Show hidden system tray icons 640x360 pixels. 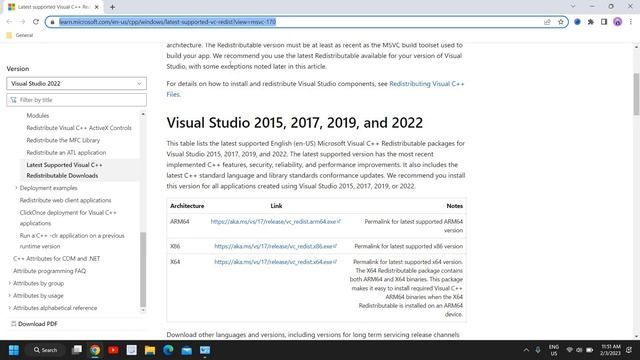pos(526,350)
